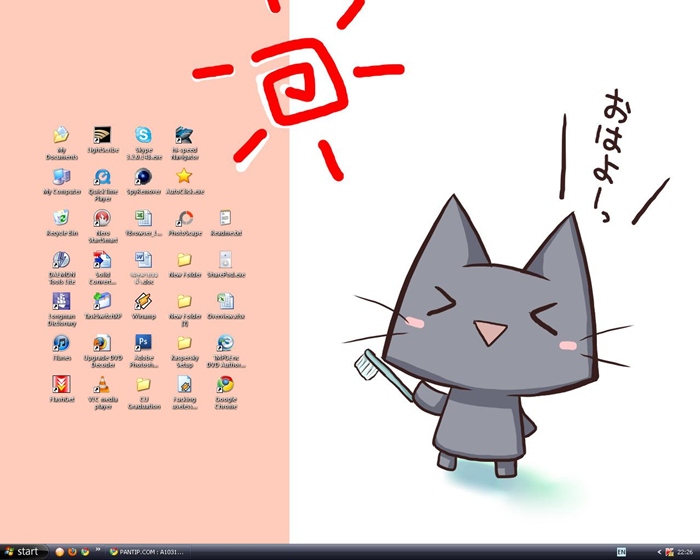The height and width of the screenshot is (560, 700).
Task: Click the system tray notification icon
Action: pyautogui.click(x=669, y=552)
